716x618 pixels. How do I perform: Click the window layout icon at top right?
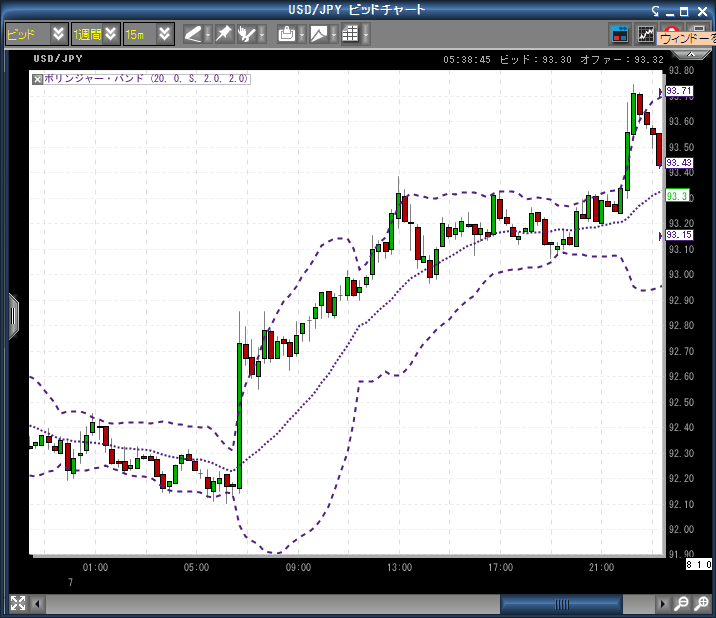click(620, 34)
